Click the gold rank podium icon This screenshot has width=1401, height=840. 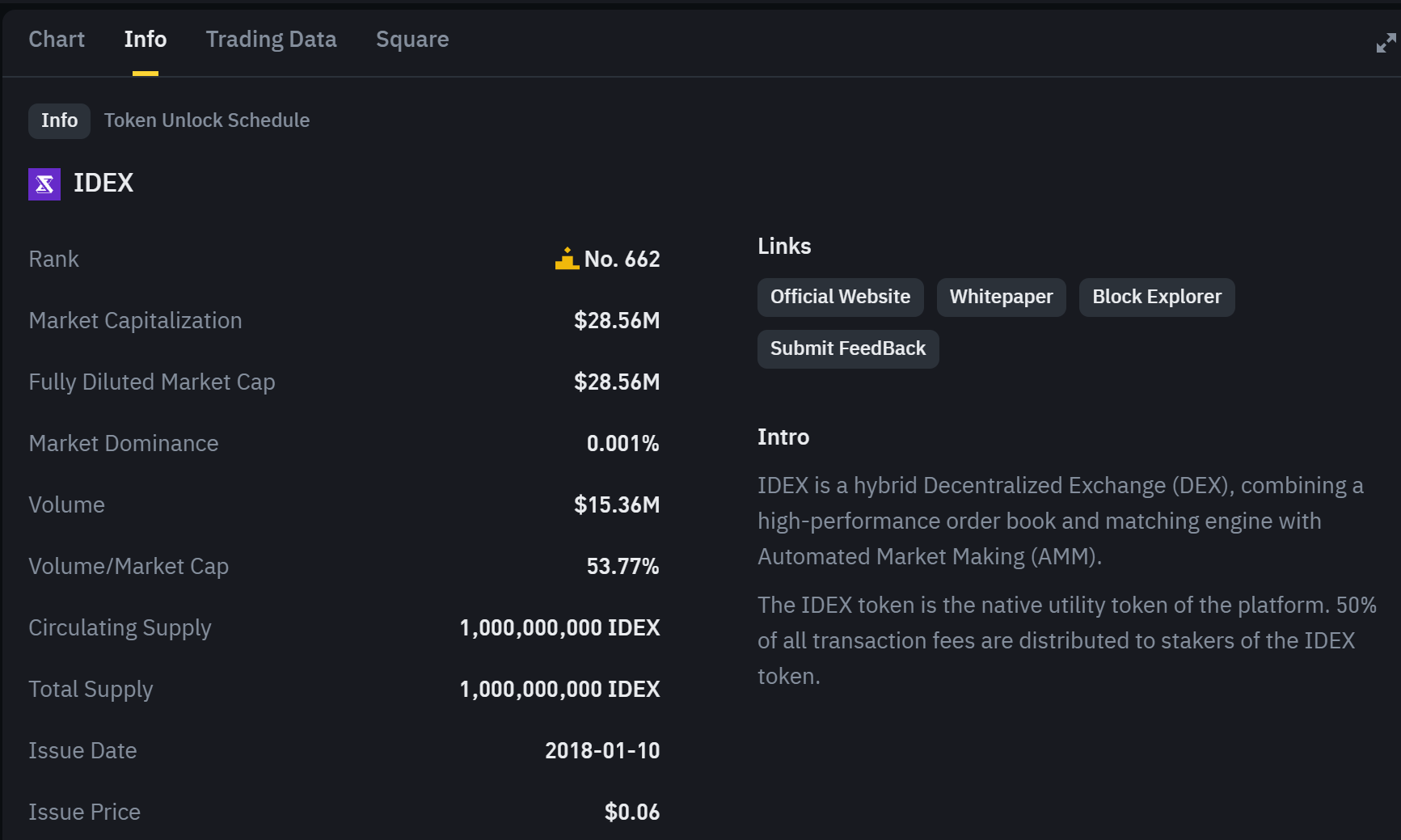tap(567, 259)
